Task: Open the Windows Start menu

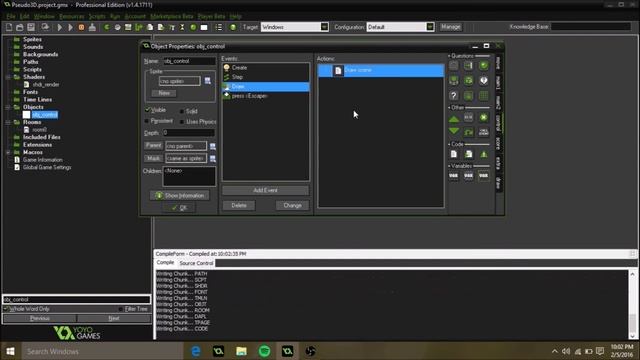Action: click(11, 351)
